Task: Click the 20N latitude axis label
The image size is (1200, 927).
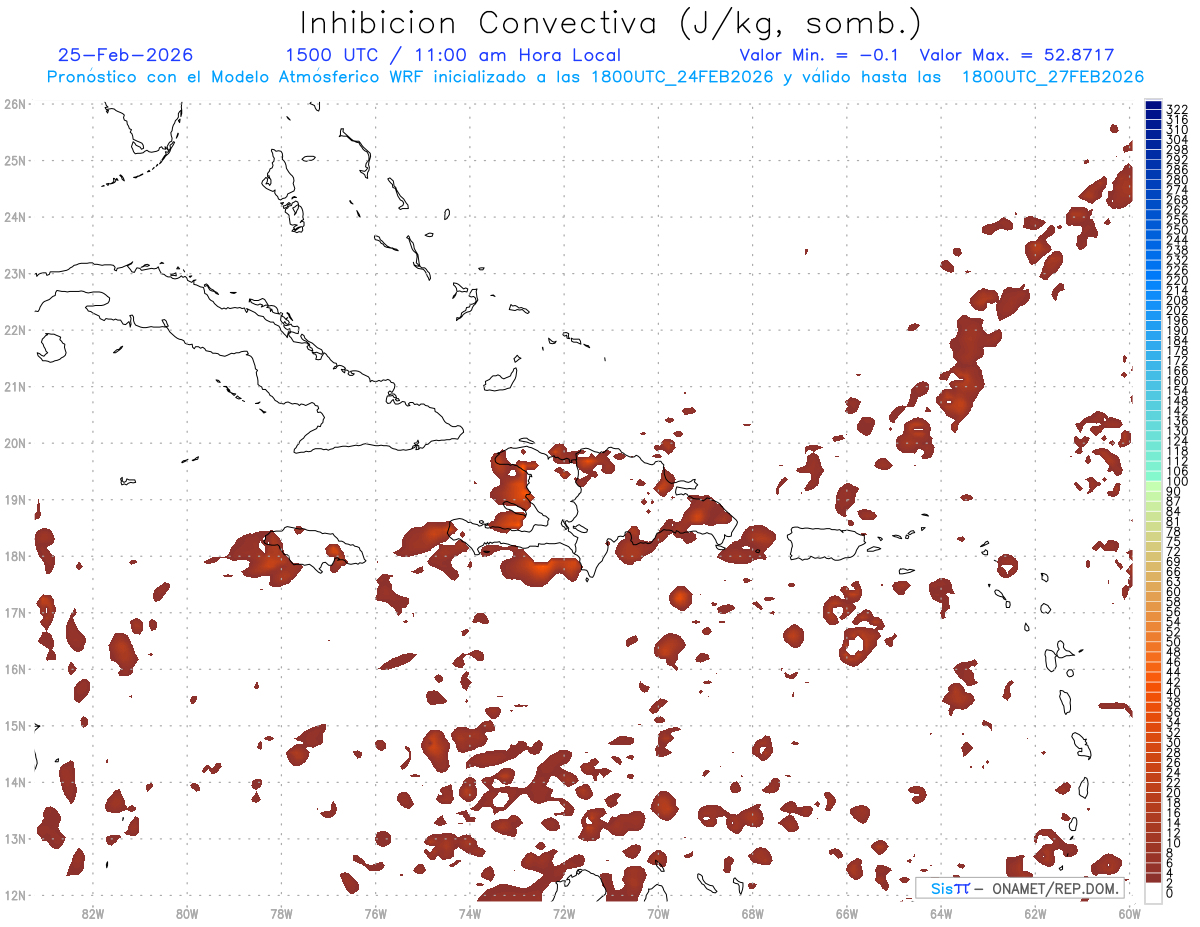Action: coord(14,443)
